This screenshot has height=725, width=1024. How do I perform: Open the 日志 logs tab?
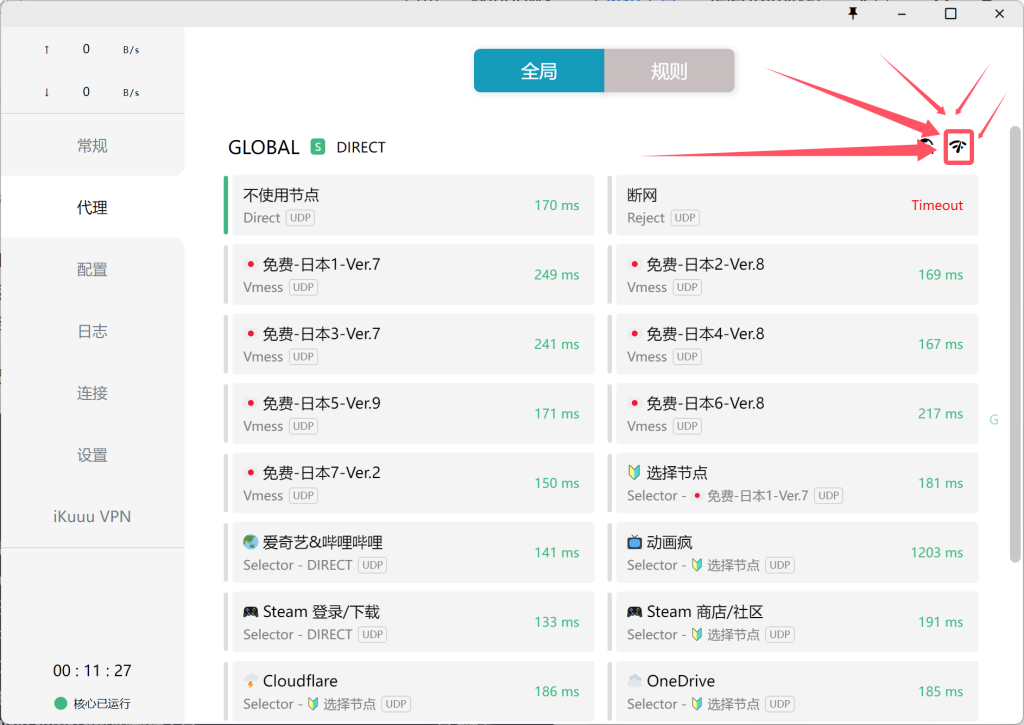pyautogui.click(x=92, y=332)
